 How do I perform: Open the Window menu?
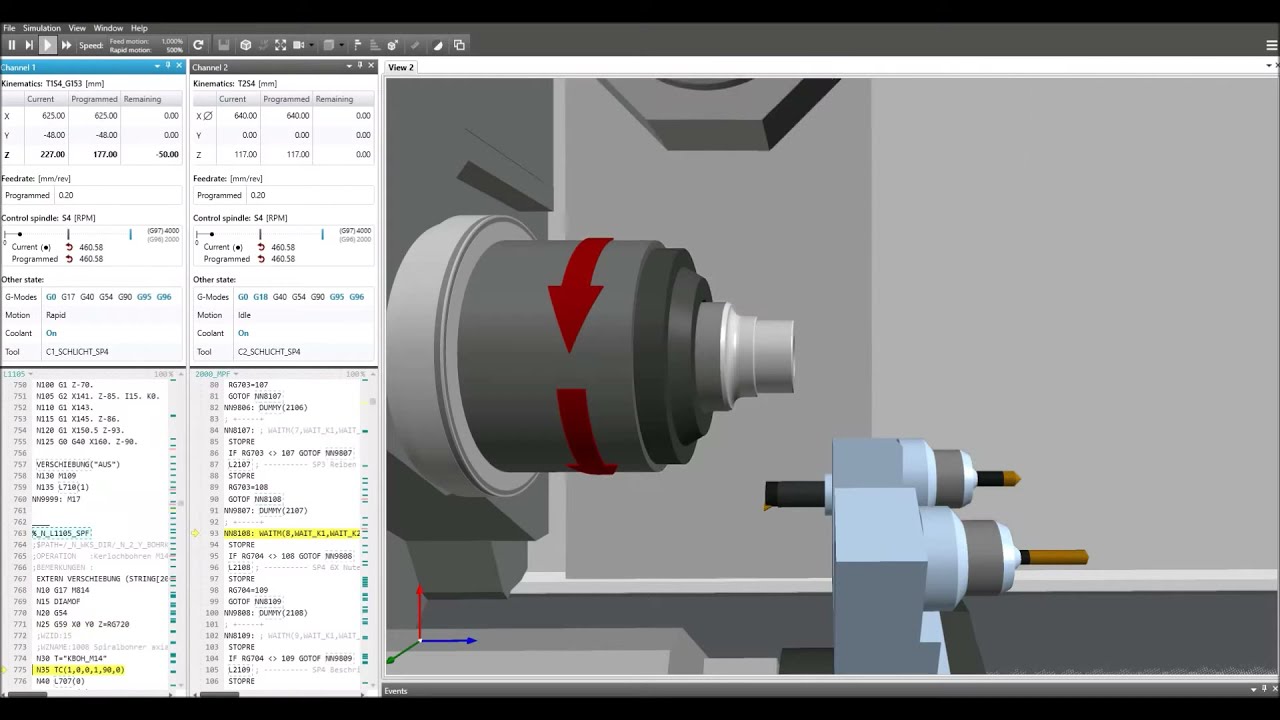coord(108,28)
